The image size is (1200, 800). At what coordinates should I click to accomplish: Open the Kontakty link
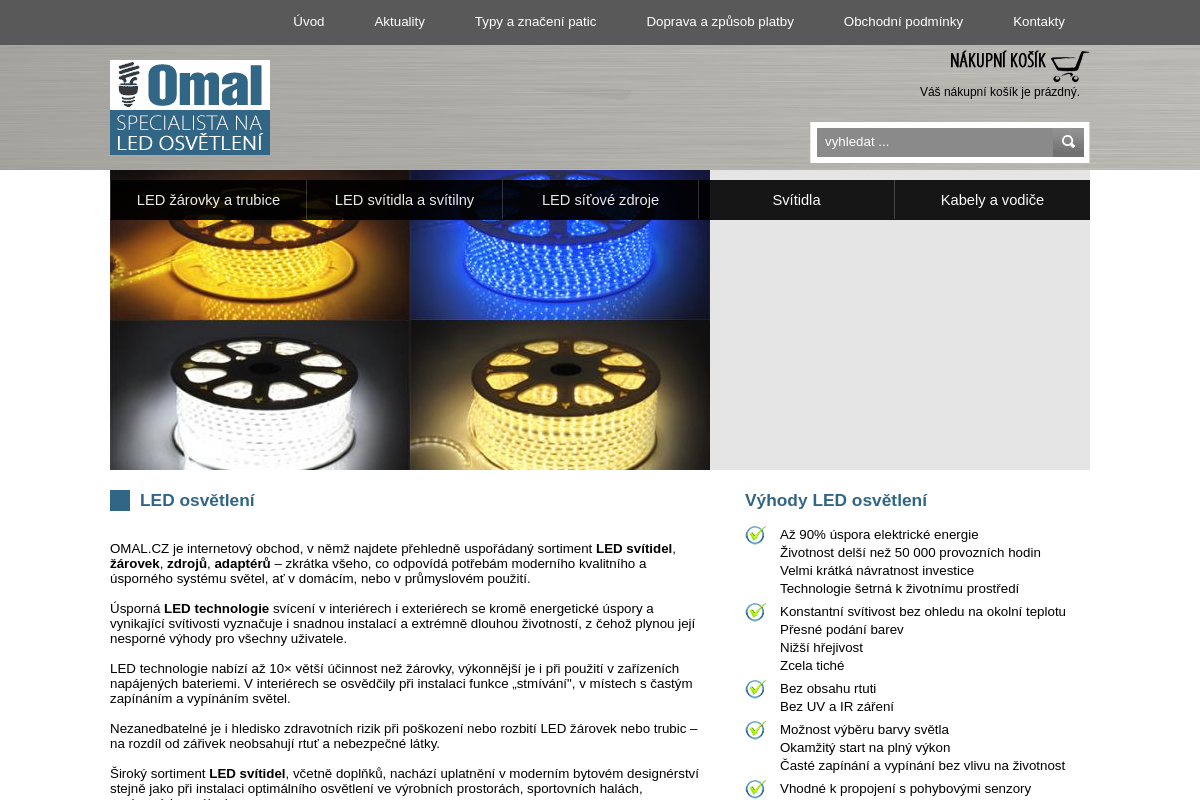click(1038, 22)
